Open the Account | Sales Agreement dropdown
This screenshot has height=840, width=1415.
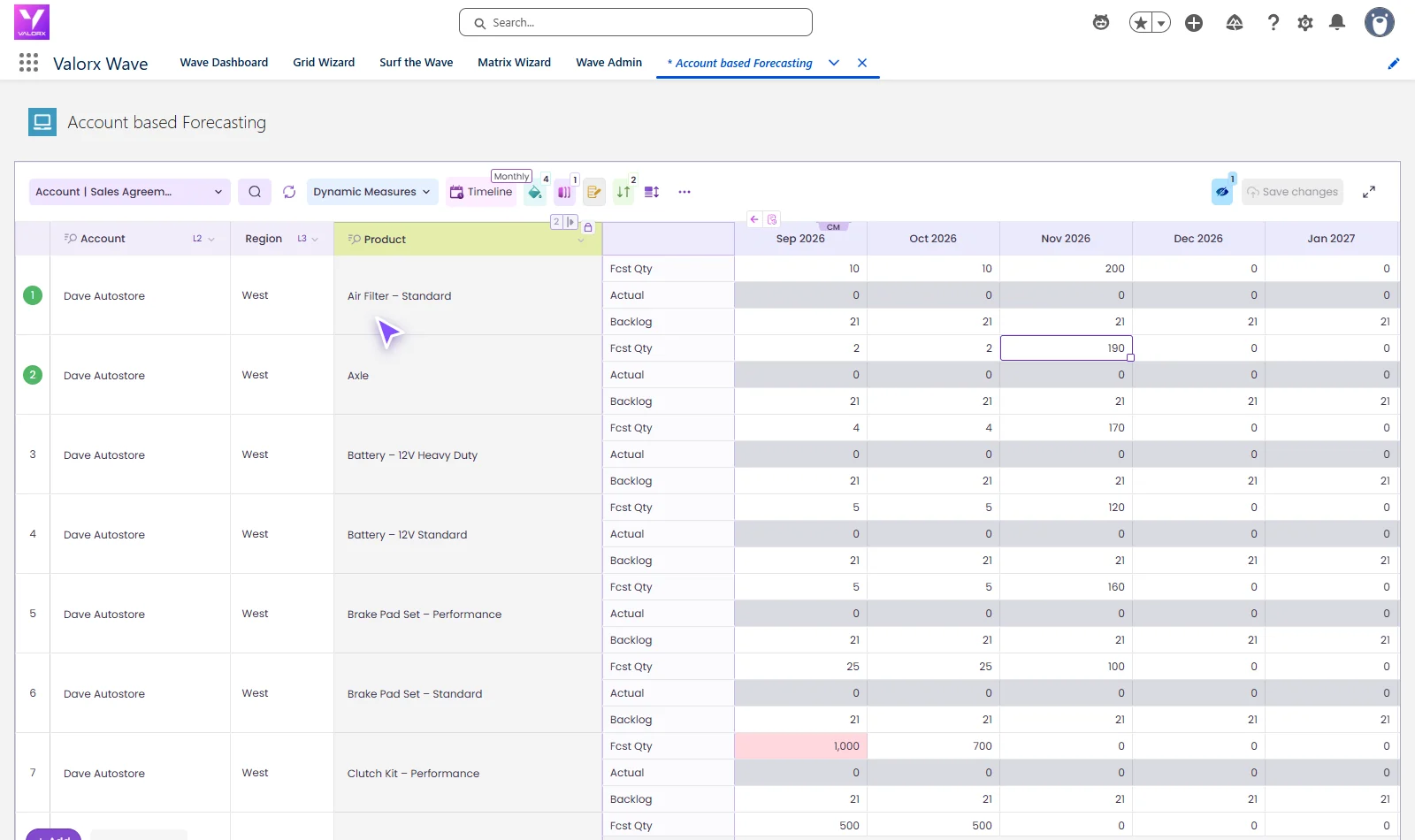[x=130, y=192]
